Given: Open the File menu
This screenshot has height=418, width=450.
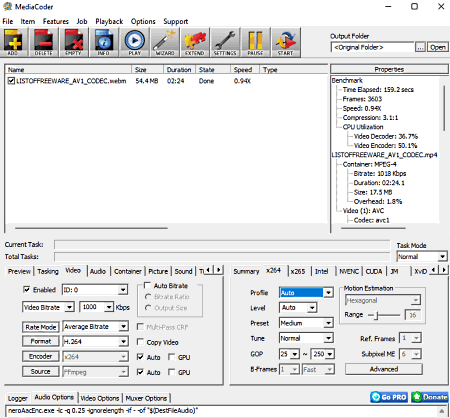Looking at the screenshot, I should 8,21.
